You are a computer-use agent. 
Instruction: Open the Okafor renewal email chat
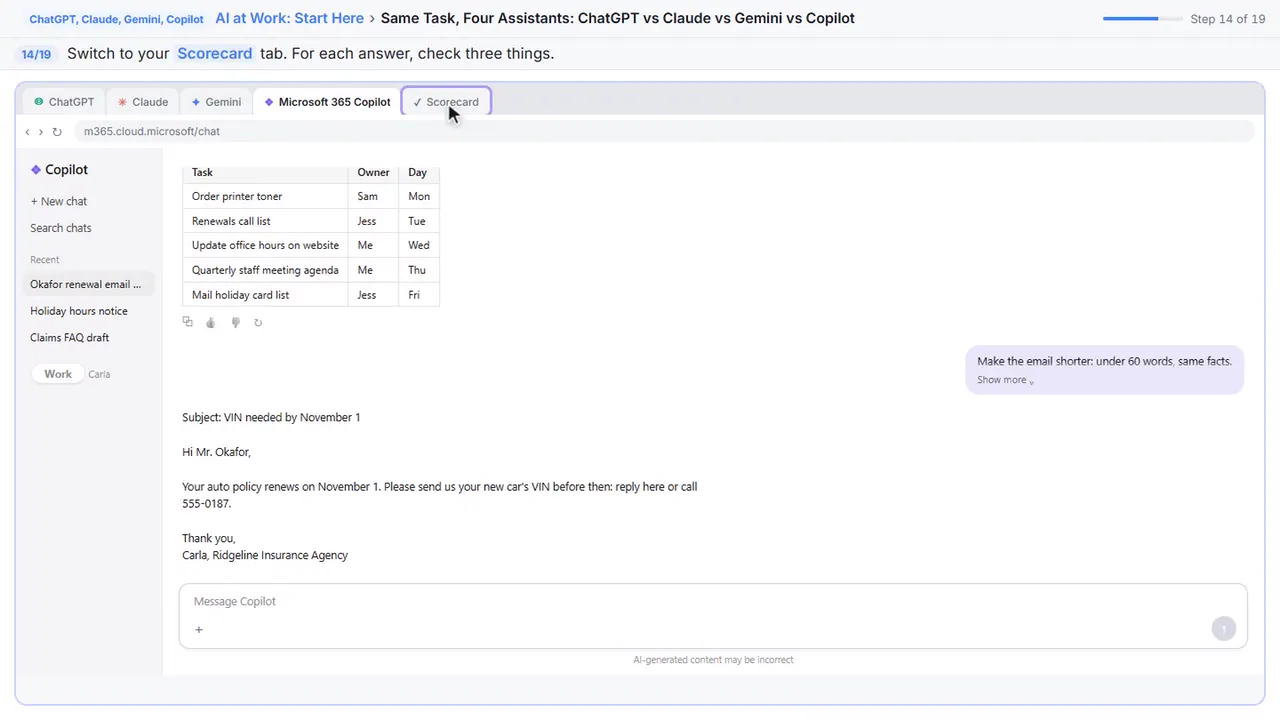89,284
